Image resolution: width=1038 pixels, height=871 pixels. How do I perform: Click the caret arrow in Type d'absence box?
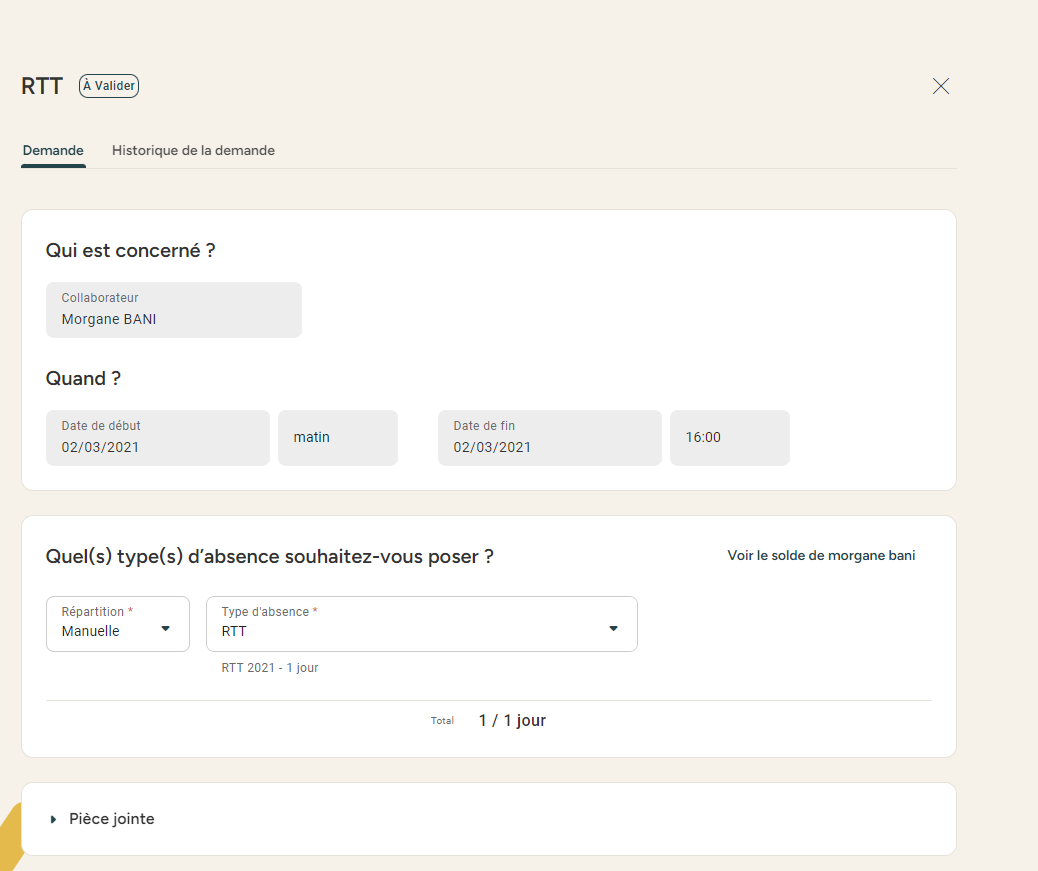(614, 629)
